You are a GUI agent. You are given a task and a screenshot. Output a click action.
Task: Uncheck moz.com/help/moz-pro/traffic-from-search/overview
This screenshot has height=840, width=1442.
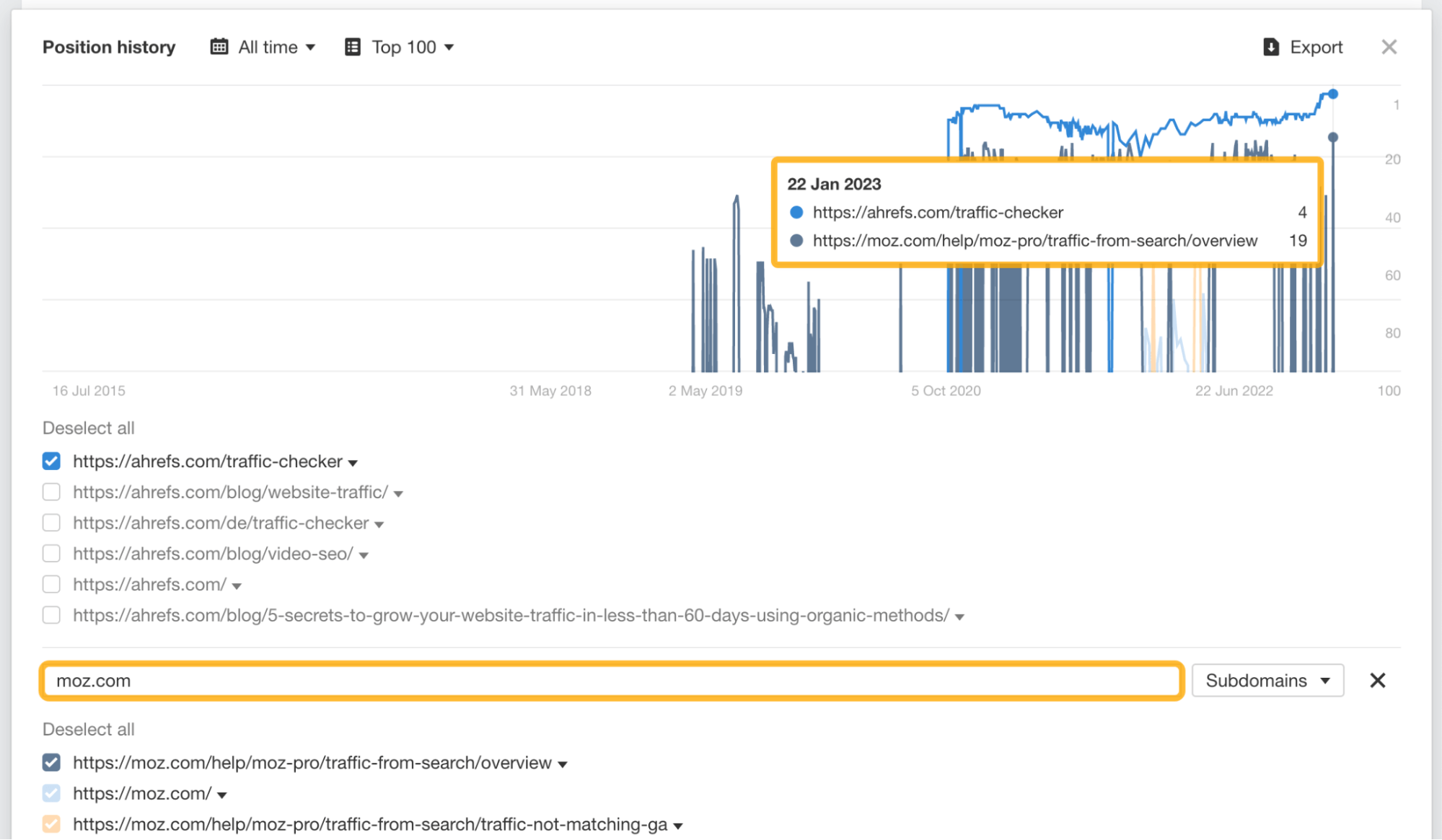51,762
